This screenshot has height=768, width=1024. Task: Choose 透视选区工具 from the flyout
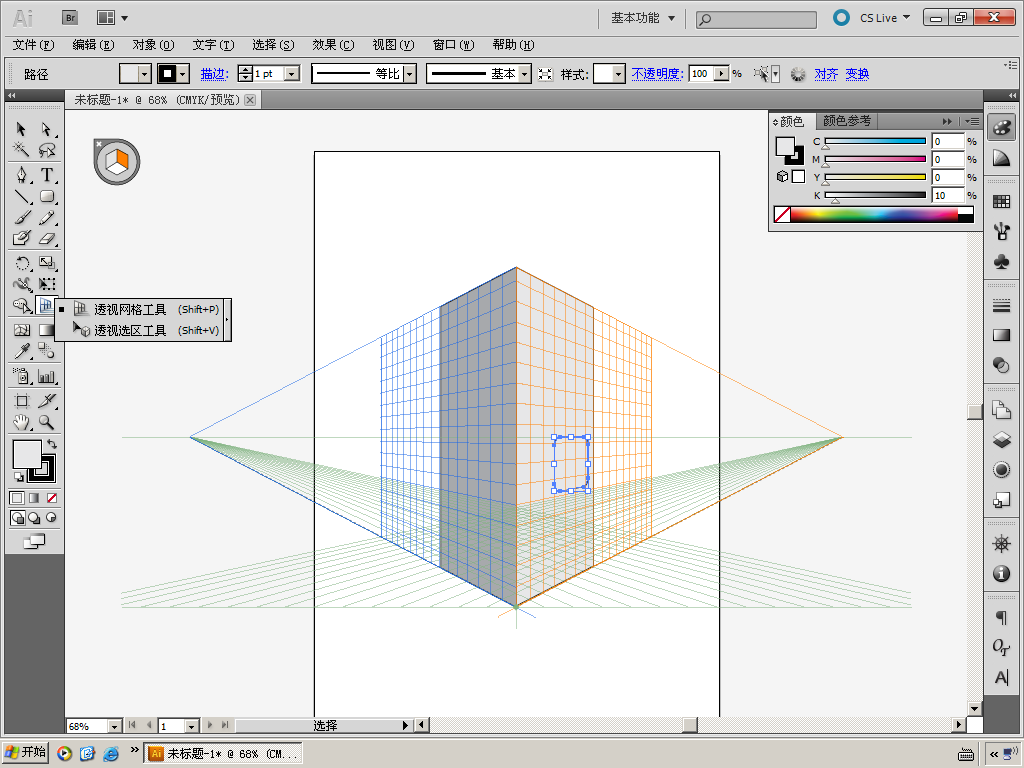130,330
